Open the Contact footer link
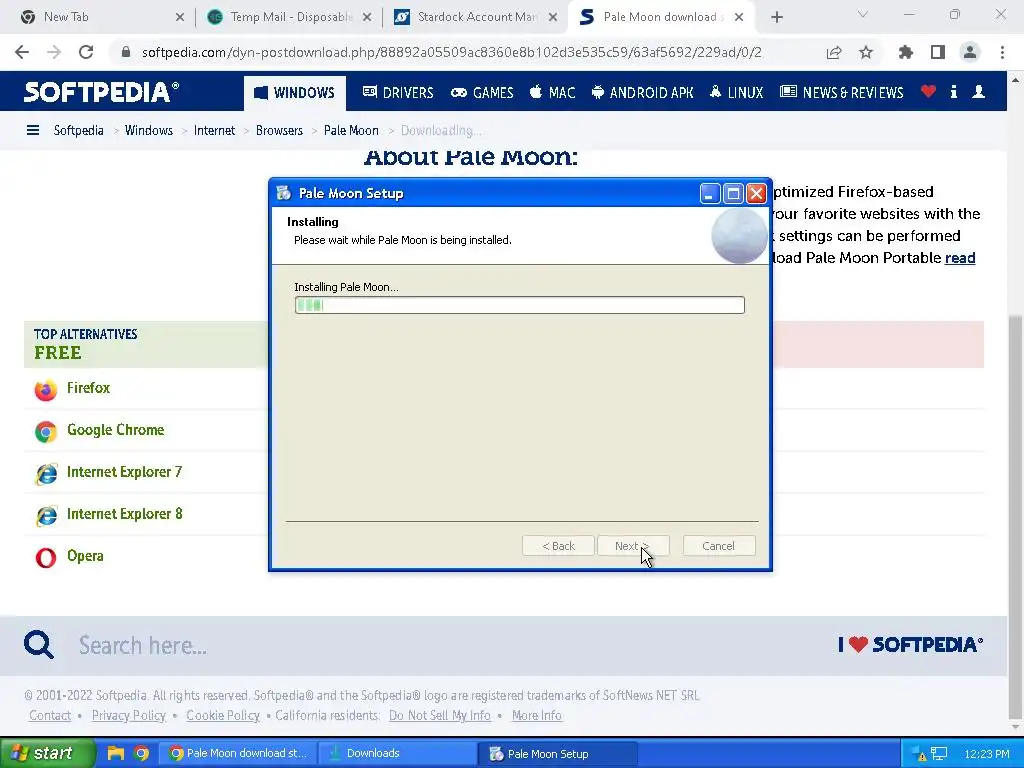 point(50,715)
